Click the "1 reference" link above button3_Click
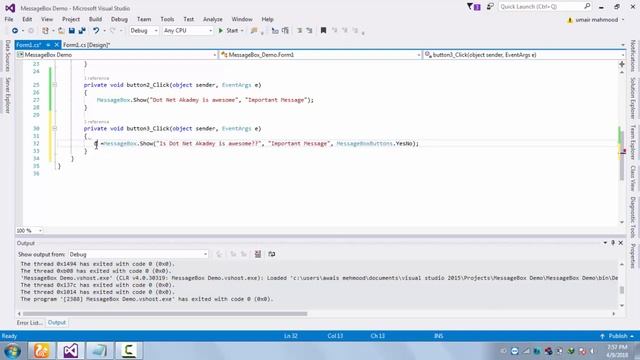The width and height of the screenshot is (640, 360). [96, 122]
